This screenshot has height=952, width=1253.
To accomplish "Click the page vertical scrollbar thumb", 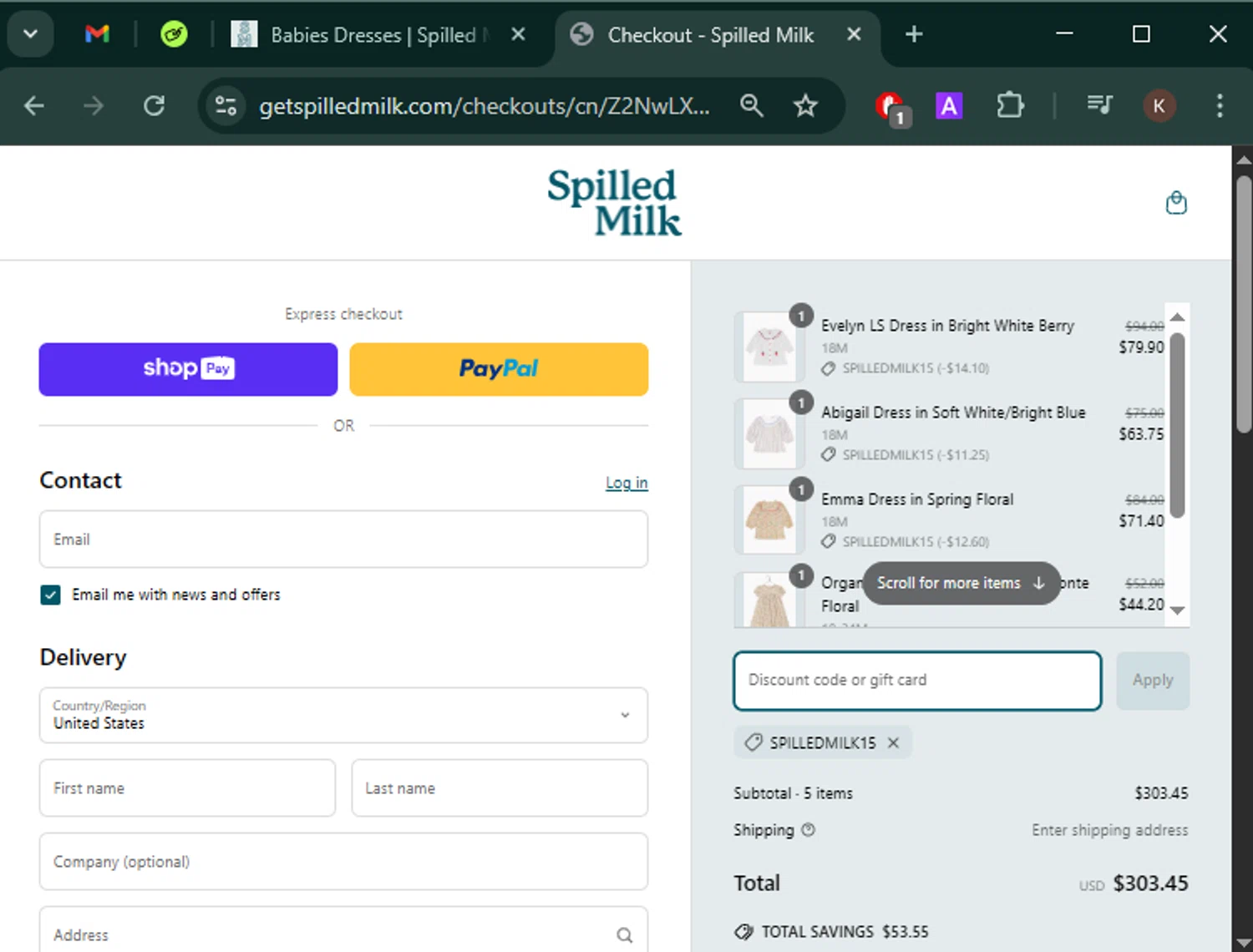I will click(1244, 305).
